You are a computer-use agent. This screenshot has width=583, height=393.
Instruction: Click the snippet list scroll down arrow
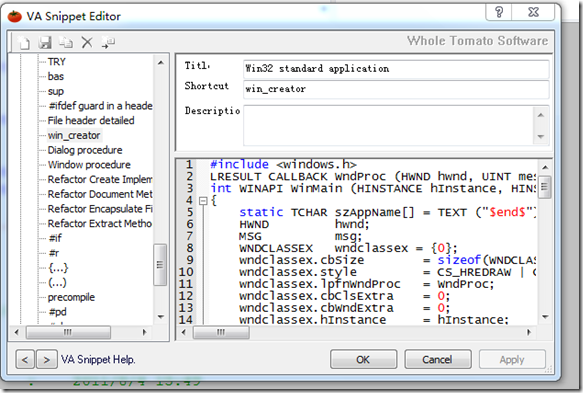pos(161,317)
